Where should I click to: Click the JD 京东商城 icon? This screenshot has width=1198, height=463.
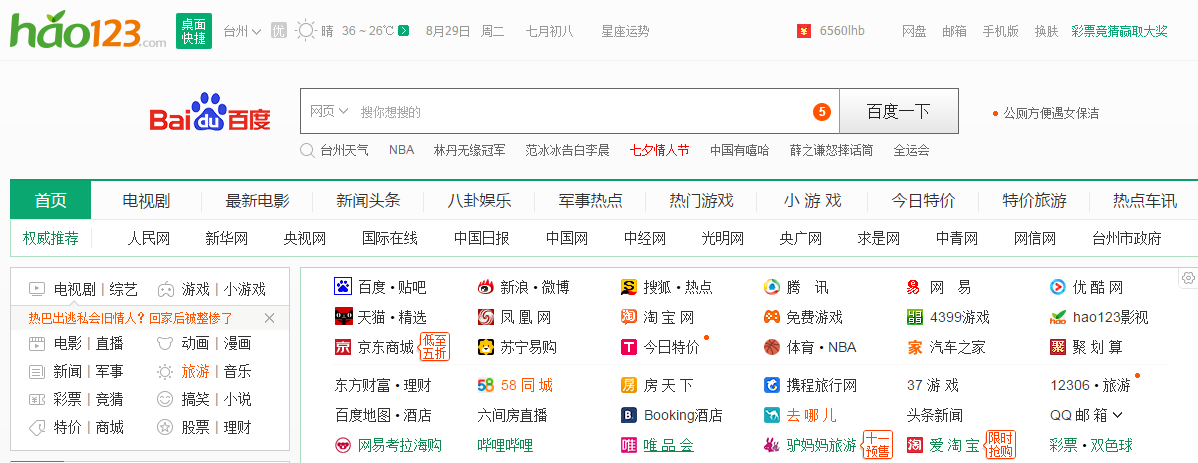tap(342, 348)
